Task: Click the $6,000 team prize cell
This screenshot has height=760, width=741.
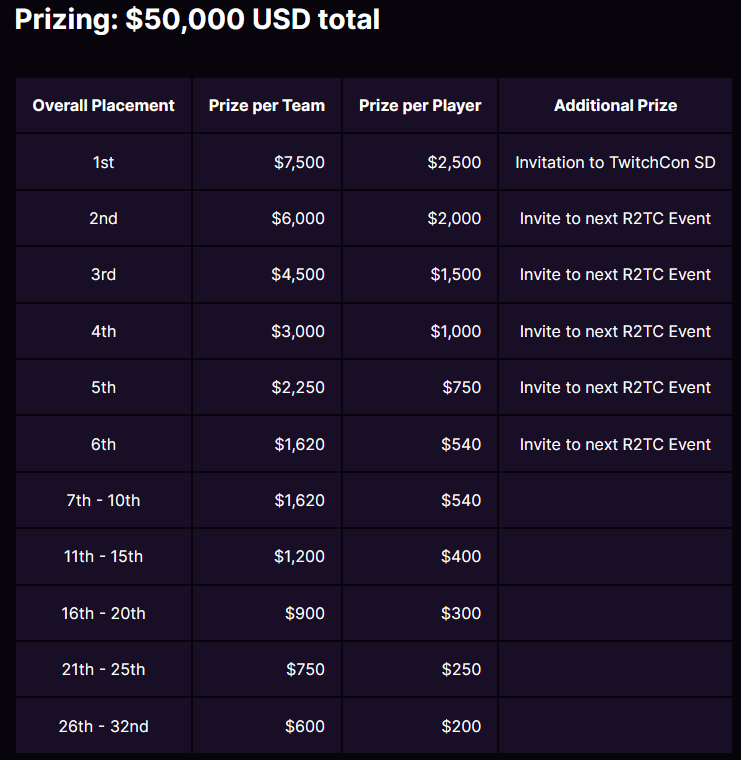Action: [298, 218]
